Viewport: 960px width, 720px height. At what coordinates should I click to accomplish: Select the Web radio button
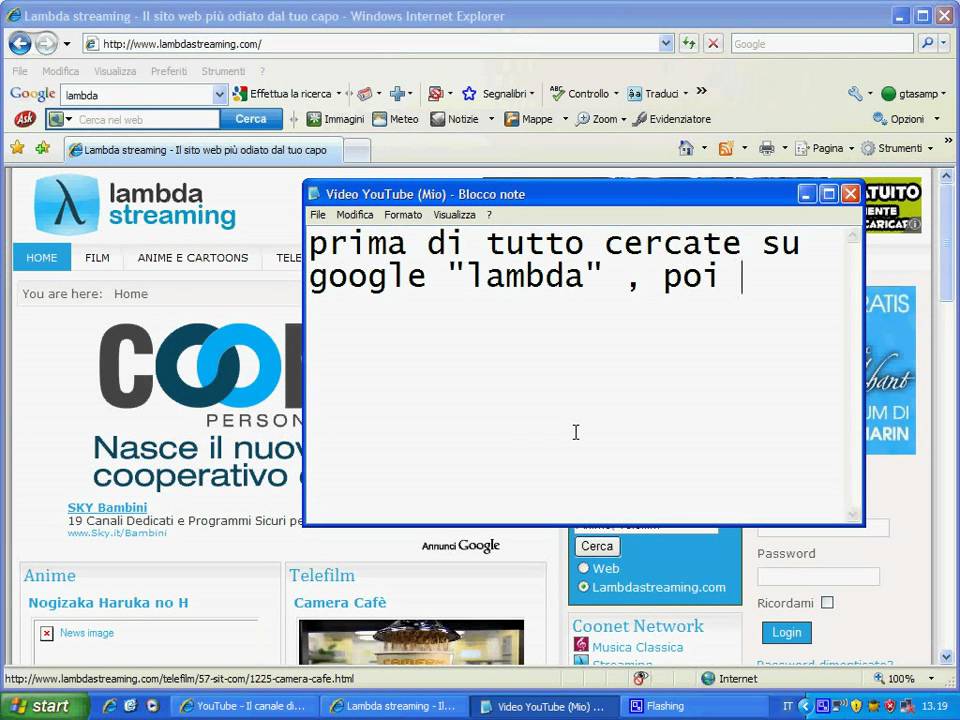(583, 568)
